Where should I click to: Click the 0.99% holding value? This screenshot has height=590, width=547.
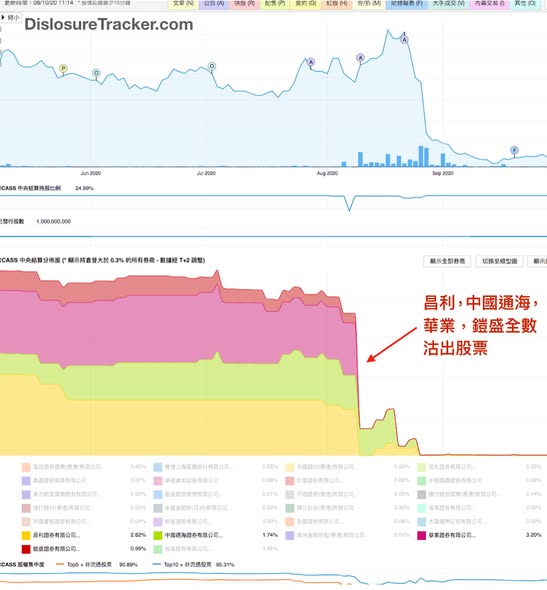click(x=138, y=549)
